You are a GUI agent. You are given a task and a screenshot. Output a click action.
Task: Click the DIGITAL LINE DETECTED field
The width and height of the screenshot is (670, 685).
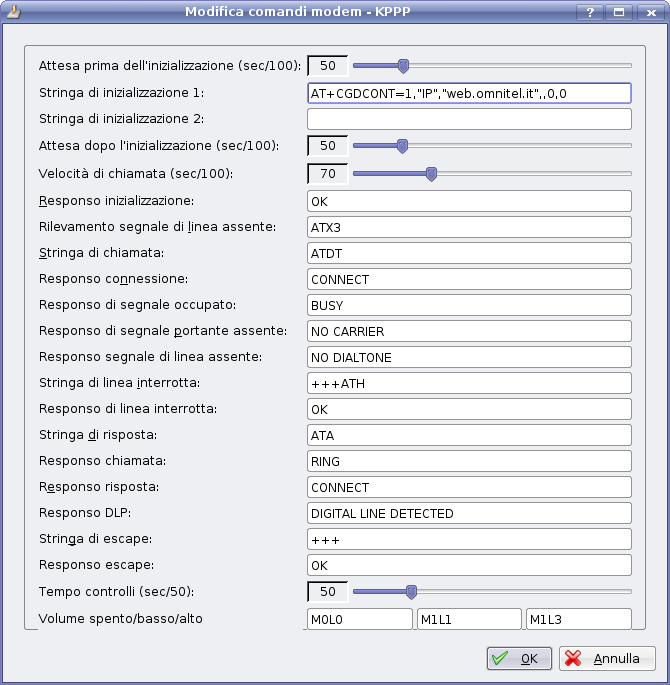coord(469,513)
